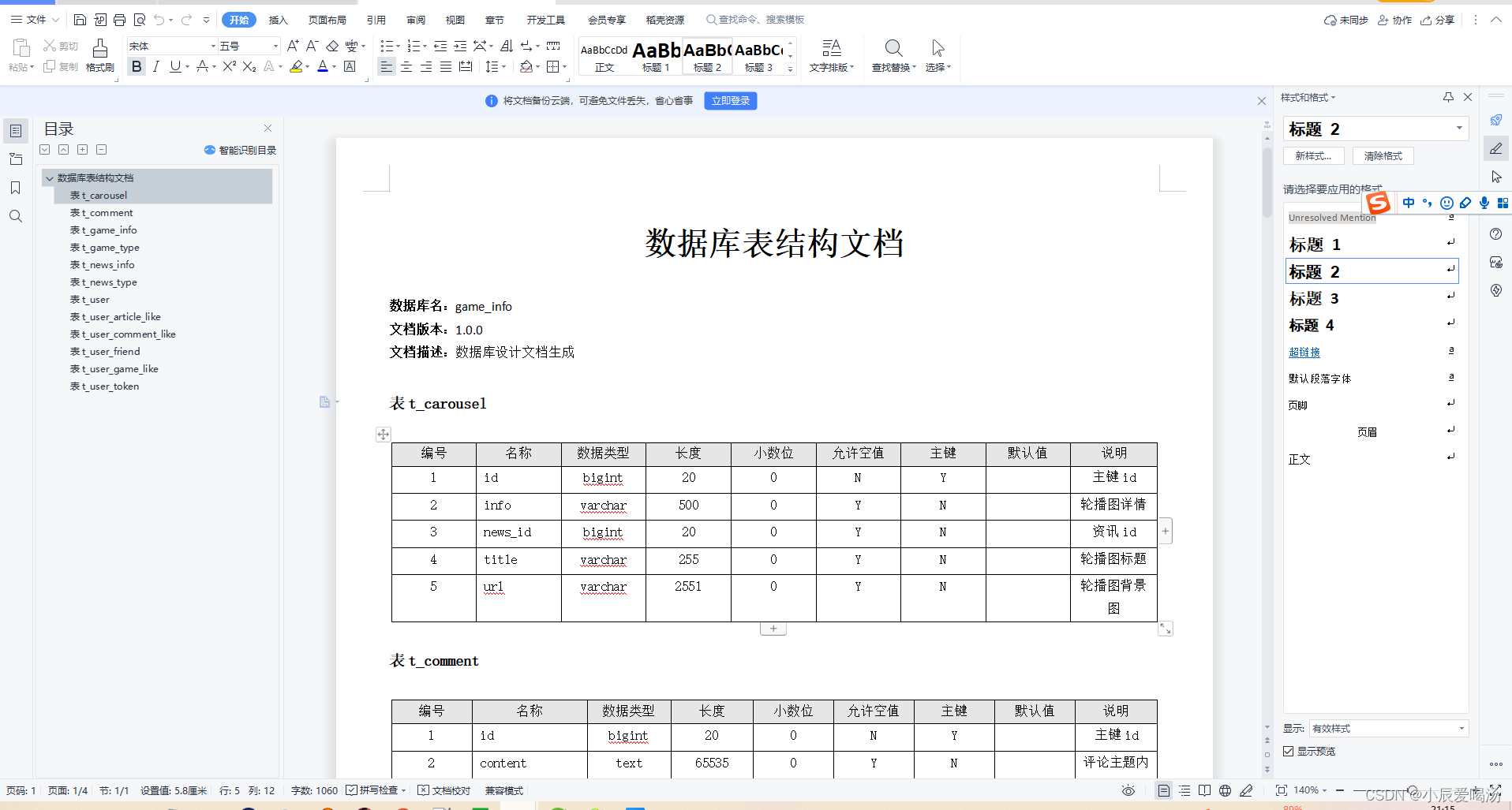Click the 新样式 button

pyautogui.click(x=1313, y=155)
